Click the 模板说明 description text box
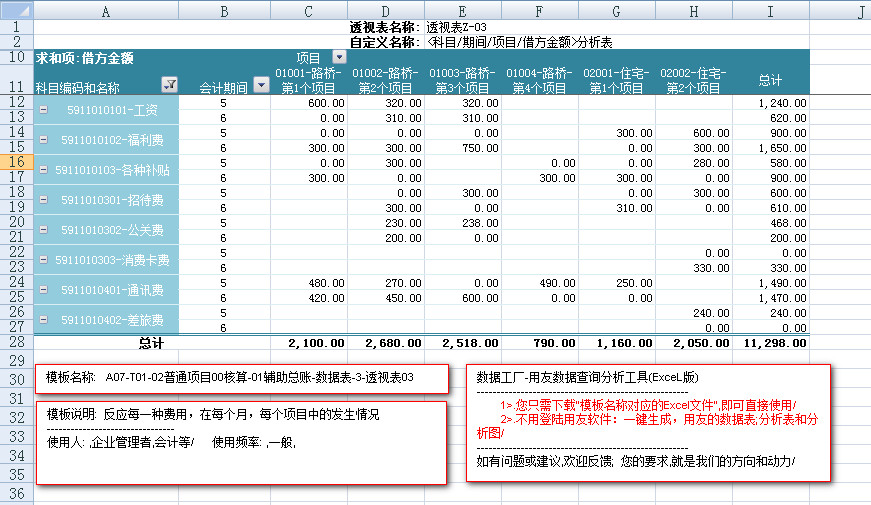Screen dimensions: 871x505 241,442
